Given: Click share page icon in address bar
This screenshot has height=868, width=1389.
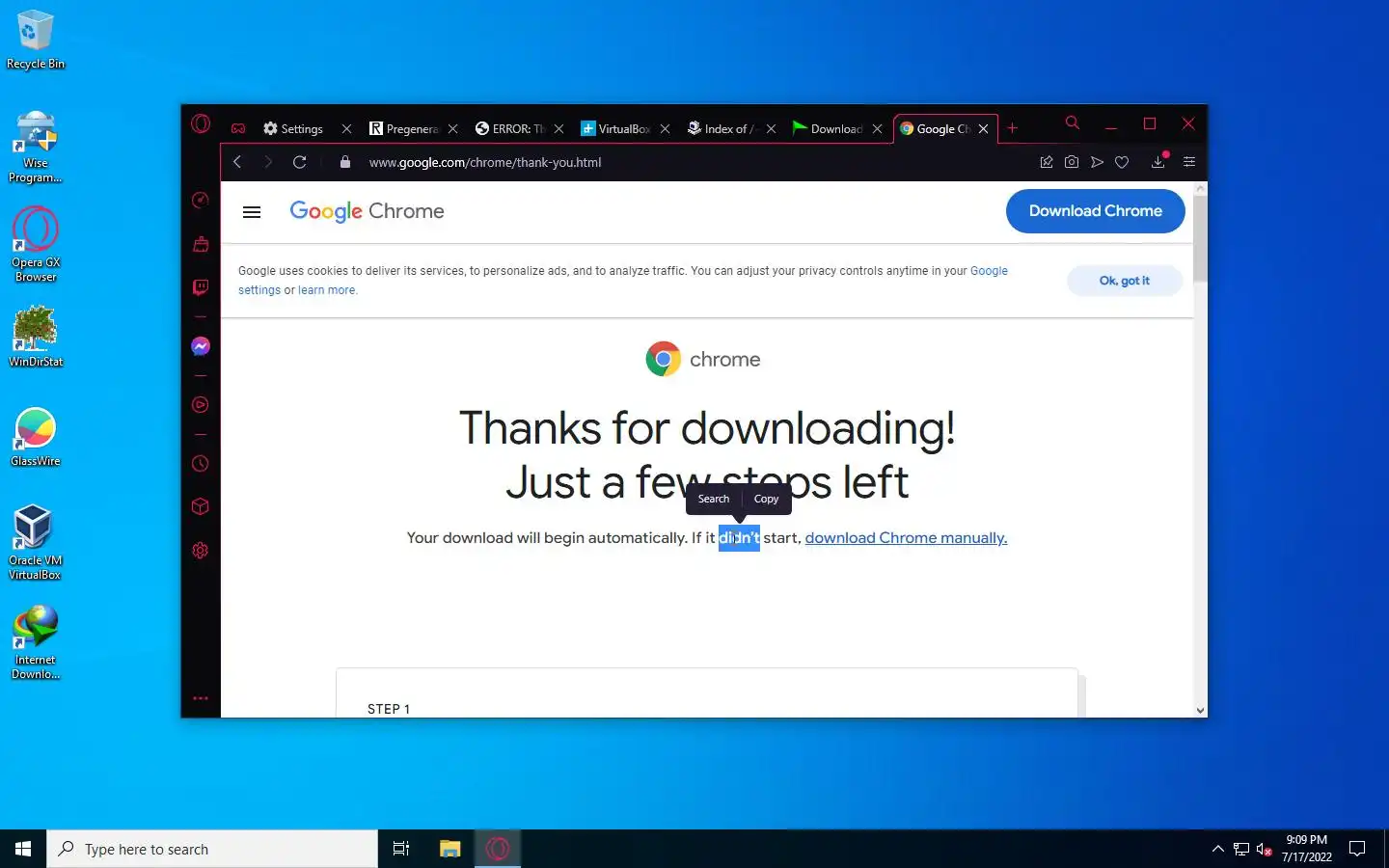Looking at the screenshot, I should point(1047,162).
